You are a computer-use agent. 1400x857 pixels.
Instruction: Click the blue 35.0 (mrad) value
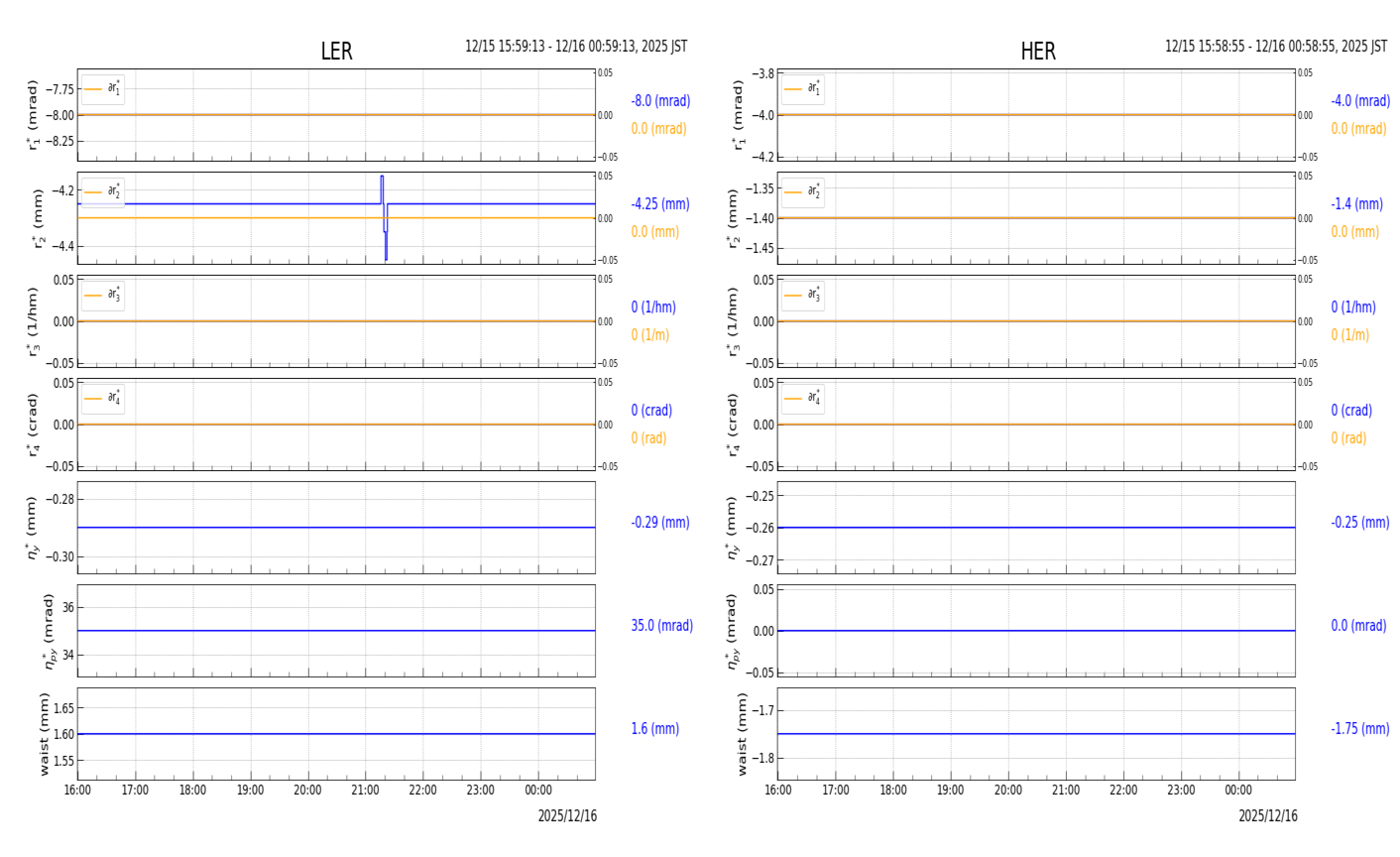click(x=662, y=626)
